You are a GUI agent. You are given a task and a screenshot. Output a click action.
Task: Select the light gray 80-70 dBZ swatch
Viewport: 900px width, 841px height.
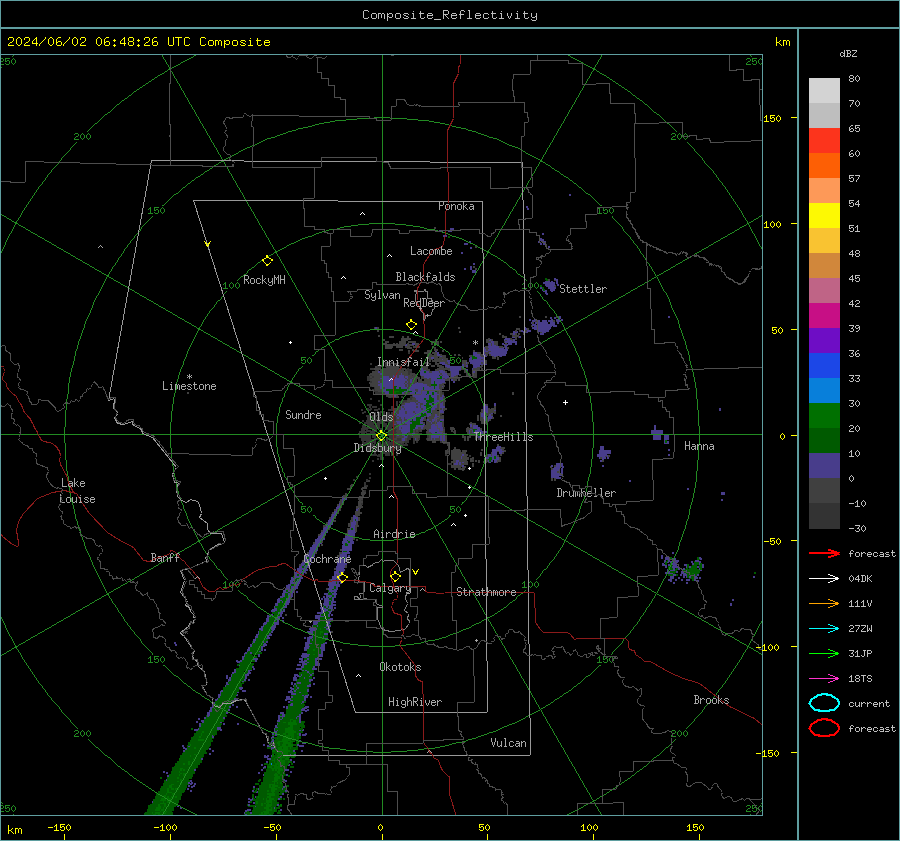point(824,90)
